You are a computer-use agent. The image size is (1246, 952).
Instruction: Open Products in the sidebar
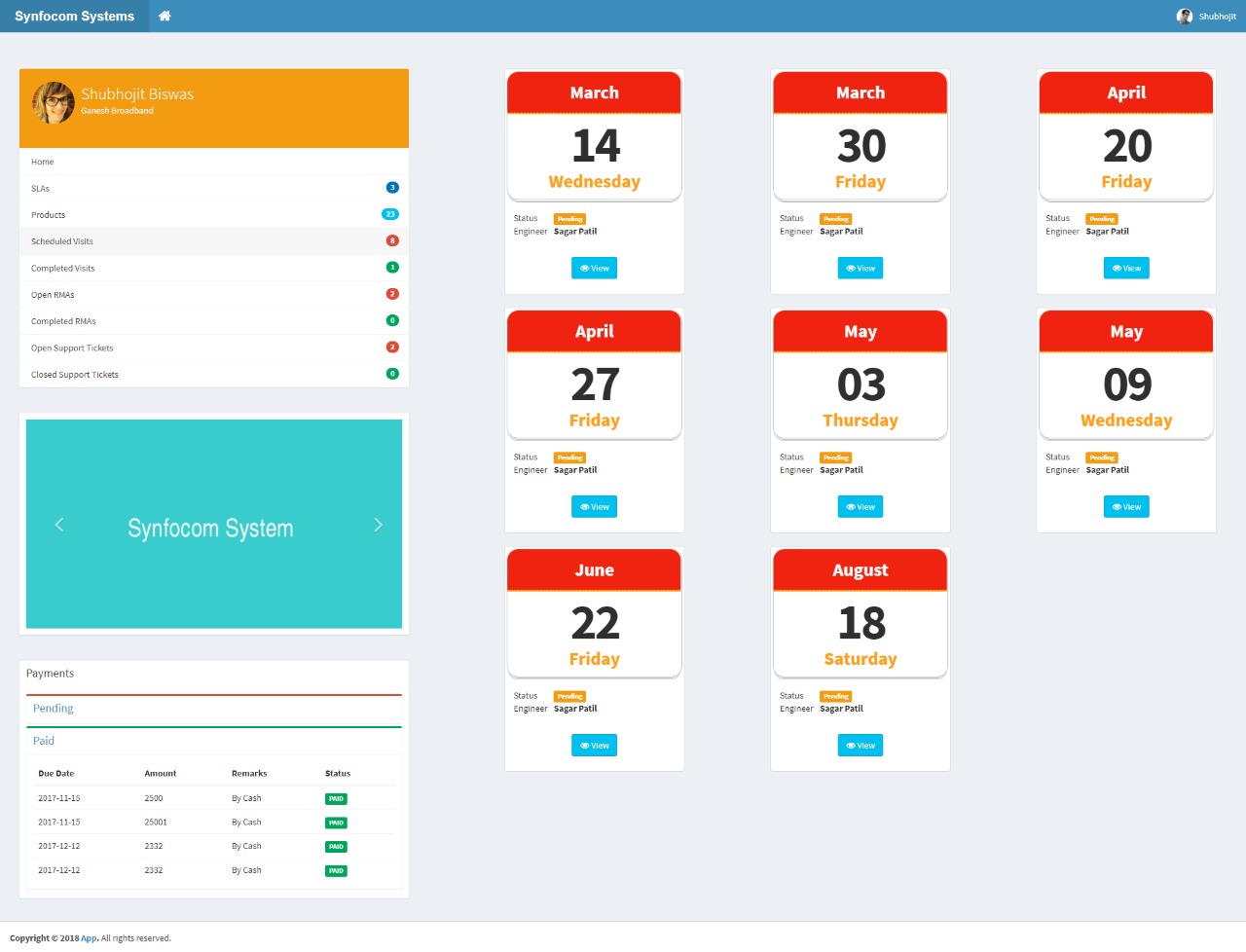tap(214, 214)
